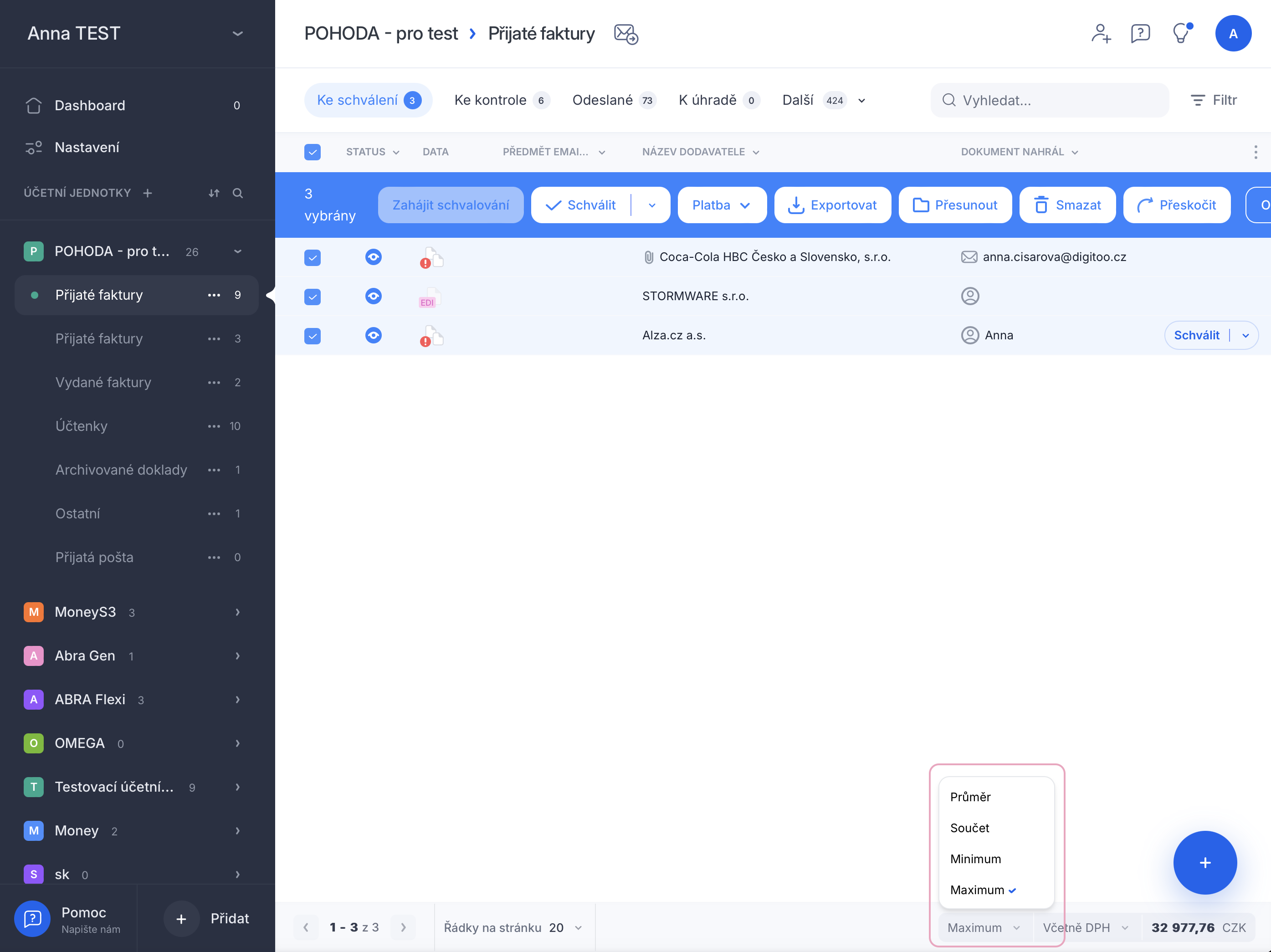Click the attachment paperclip on Coca-Cola row
1271x952 pixels.
[648, 257]
